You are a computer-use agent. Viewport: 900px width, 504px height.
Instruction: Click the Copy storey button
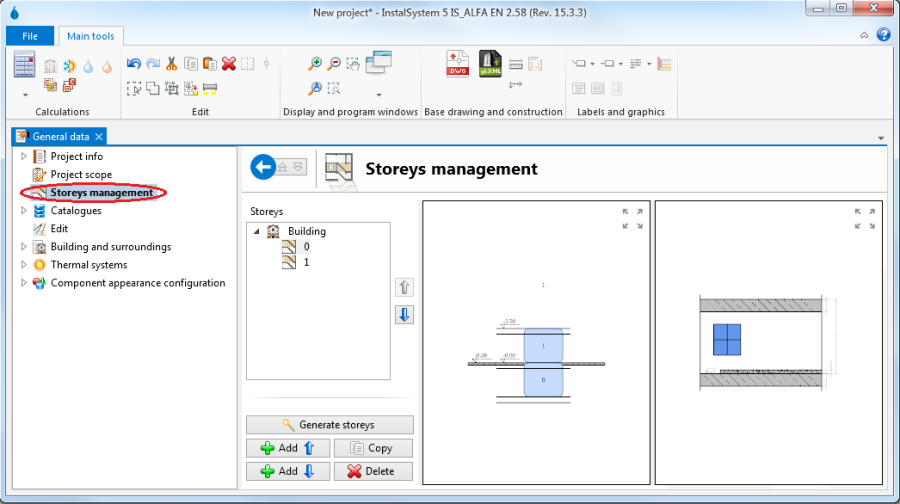[373, 448]
